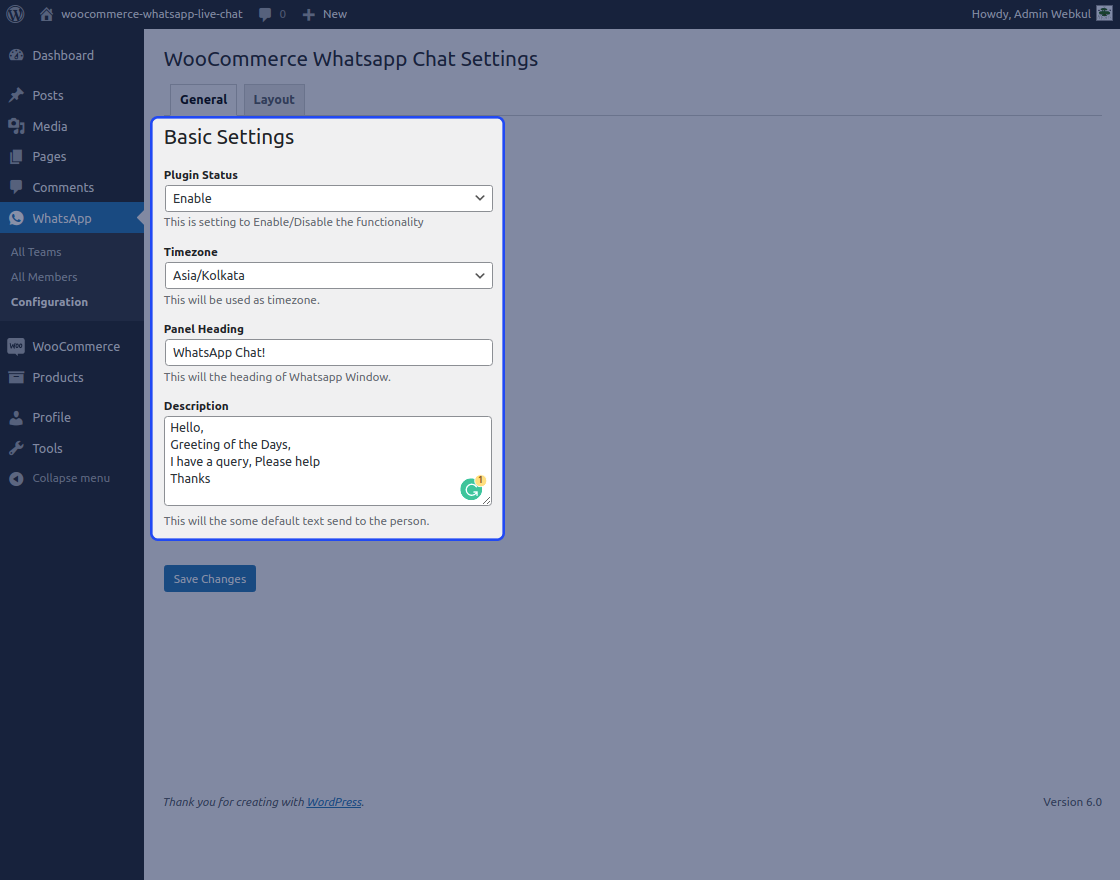Click the Profile user icon

[16, 418]
